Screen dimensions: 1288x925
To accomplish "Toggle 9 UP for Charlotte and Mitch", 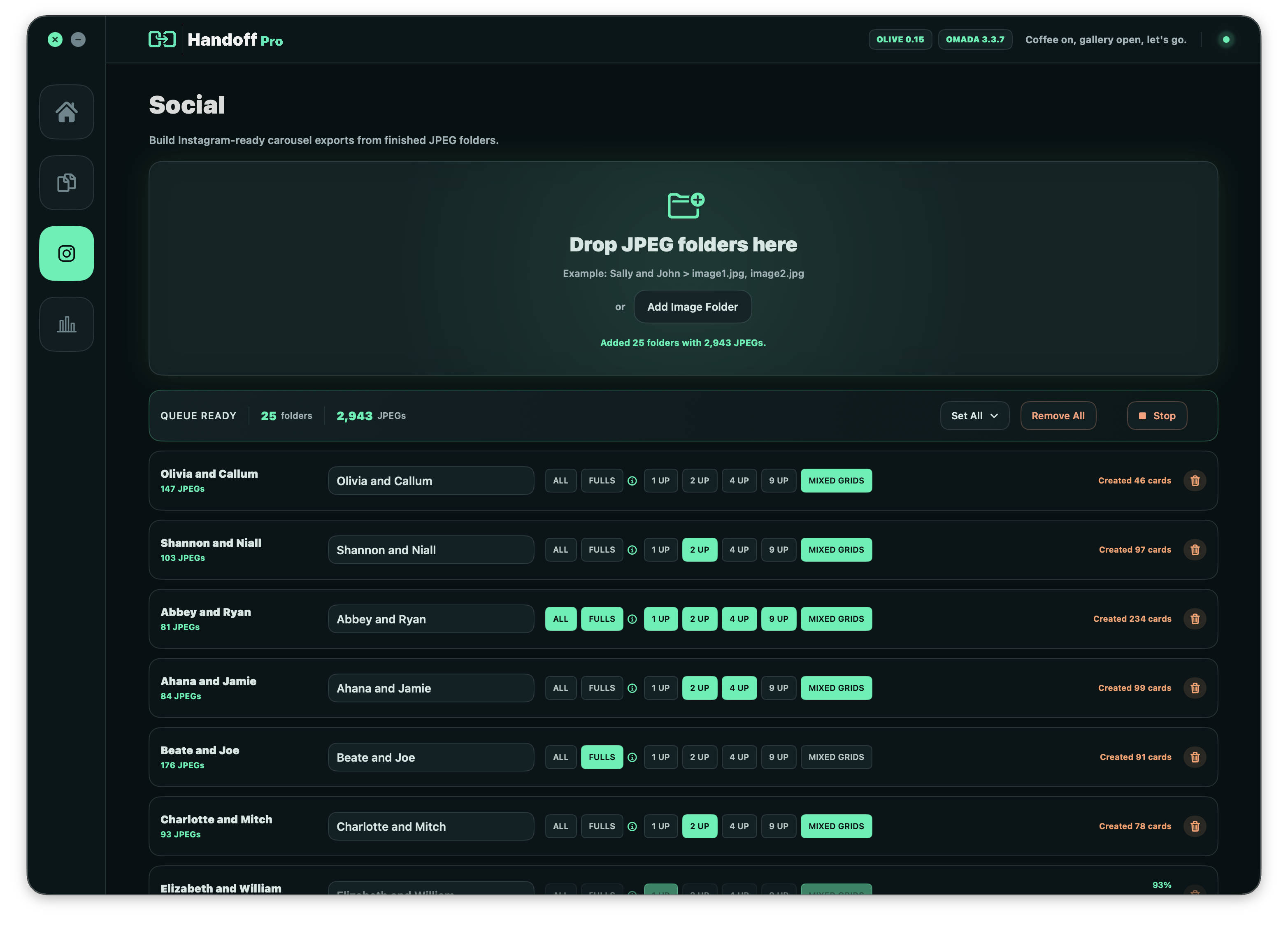I will tap(778, 826).
